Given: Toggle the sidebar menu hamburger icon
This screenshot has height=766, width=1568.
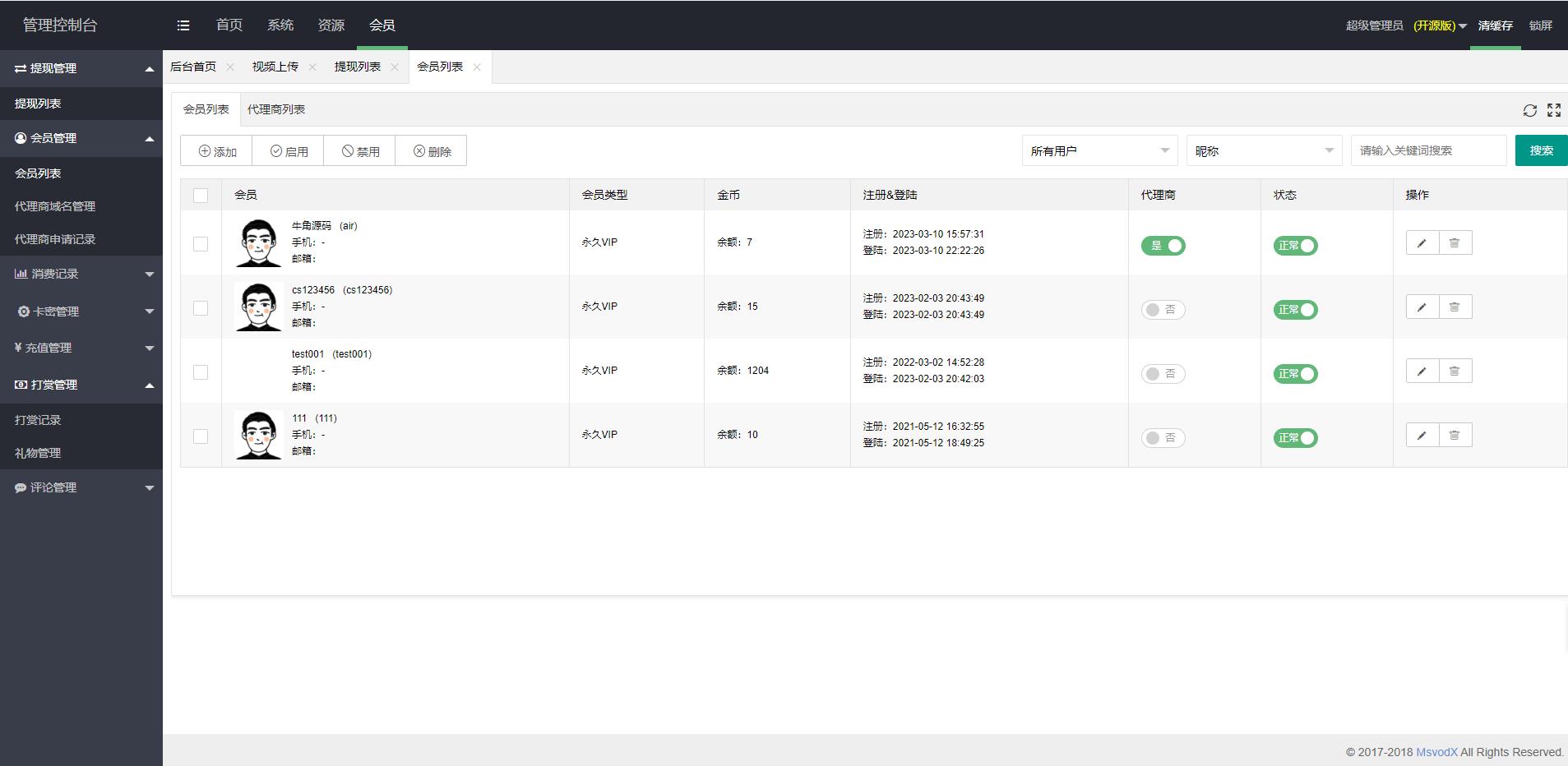Looking at the screenshot, I should (183, 25).
